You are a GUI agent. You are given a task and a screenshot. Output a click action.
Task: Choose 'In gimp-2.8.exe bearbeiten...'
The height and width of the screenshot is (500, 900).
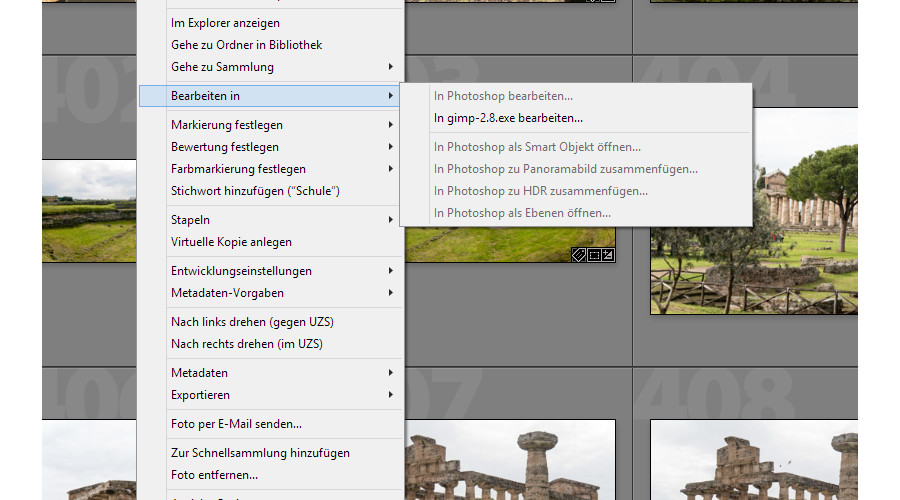pyautogui.click(x=508, y=118)
